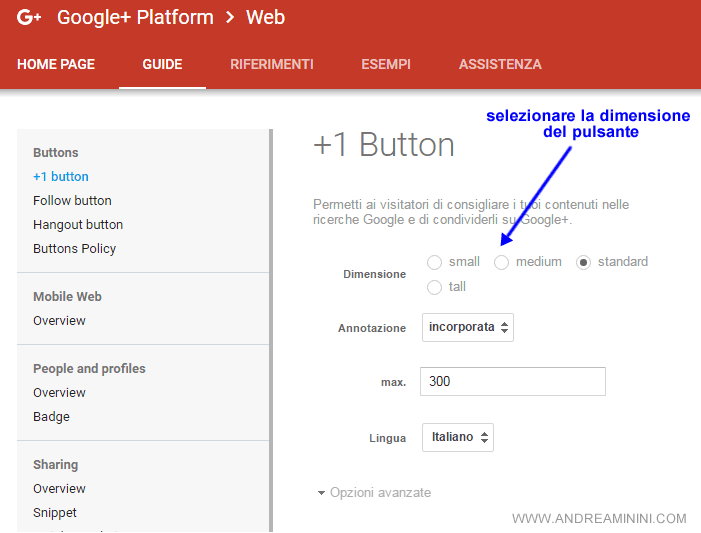701x533 pixels.
Task: Open Hangout button in the sidebar
Action: (78, 224)
